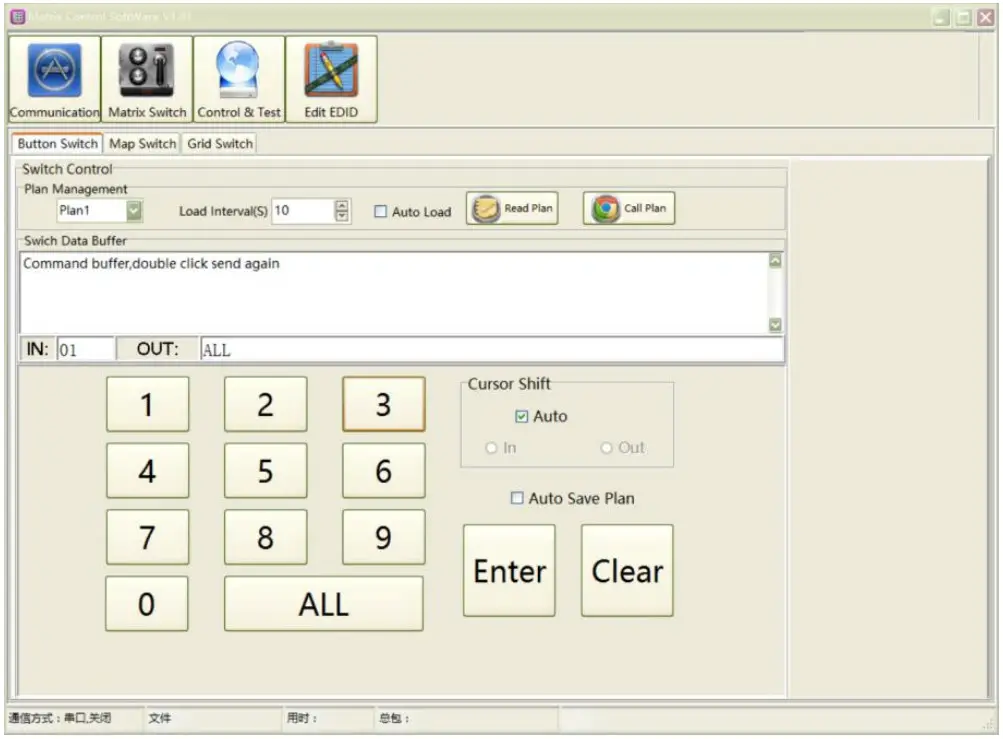1003x739 pixels.
Task: Click keypad button 6
Action: 384,471
